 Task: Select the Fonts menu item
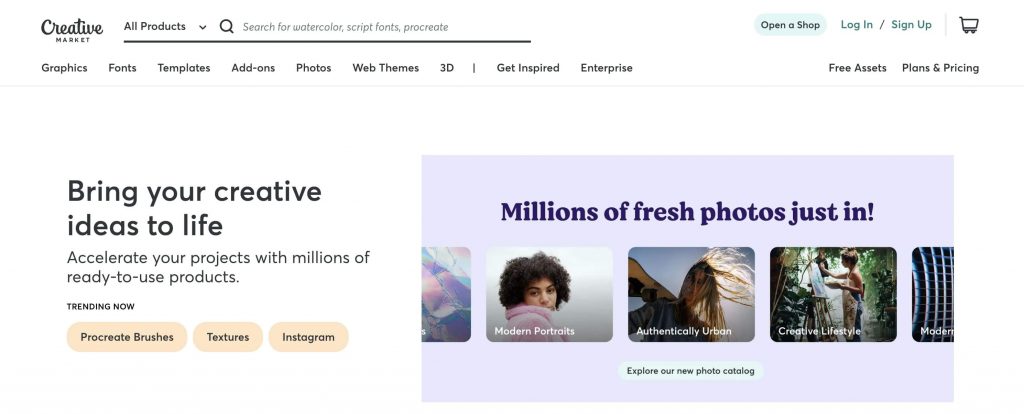(122, 68)
